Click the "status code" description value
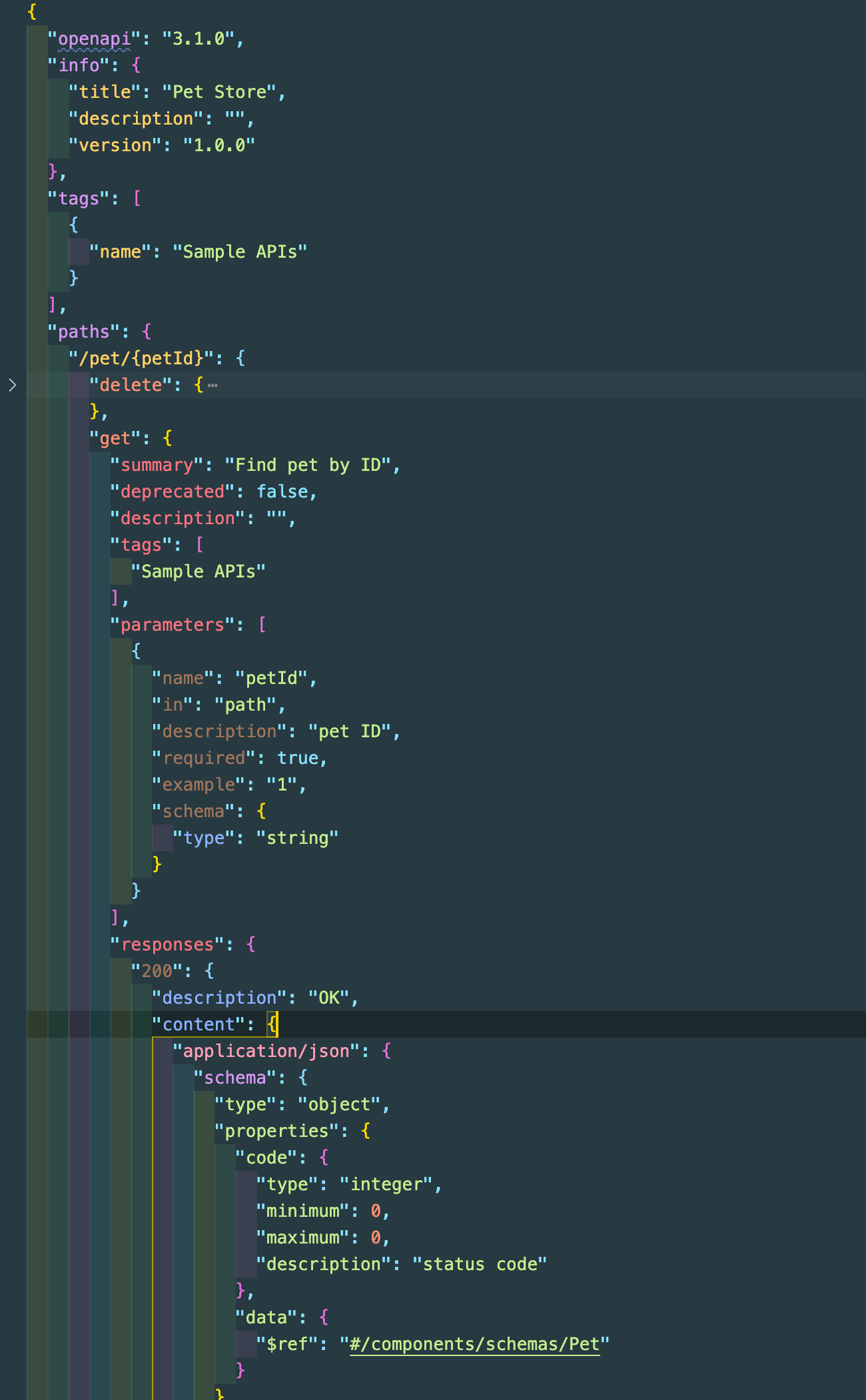The image size is (866, 1400). pos(480,1264)
